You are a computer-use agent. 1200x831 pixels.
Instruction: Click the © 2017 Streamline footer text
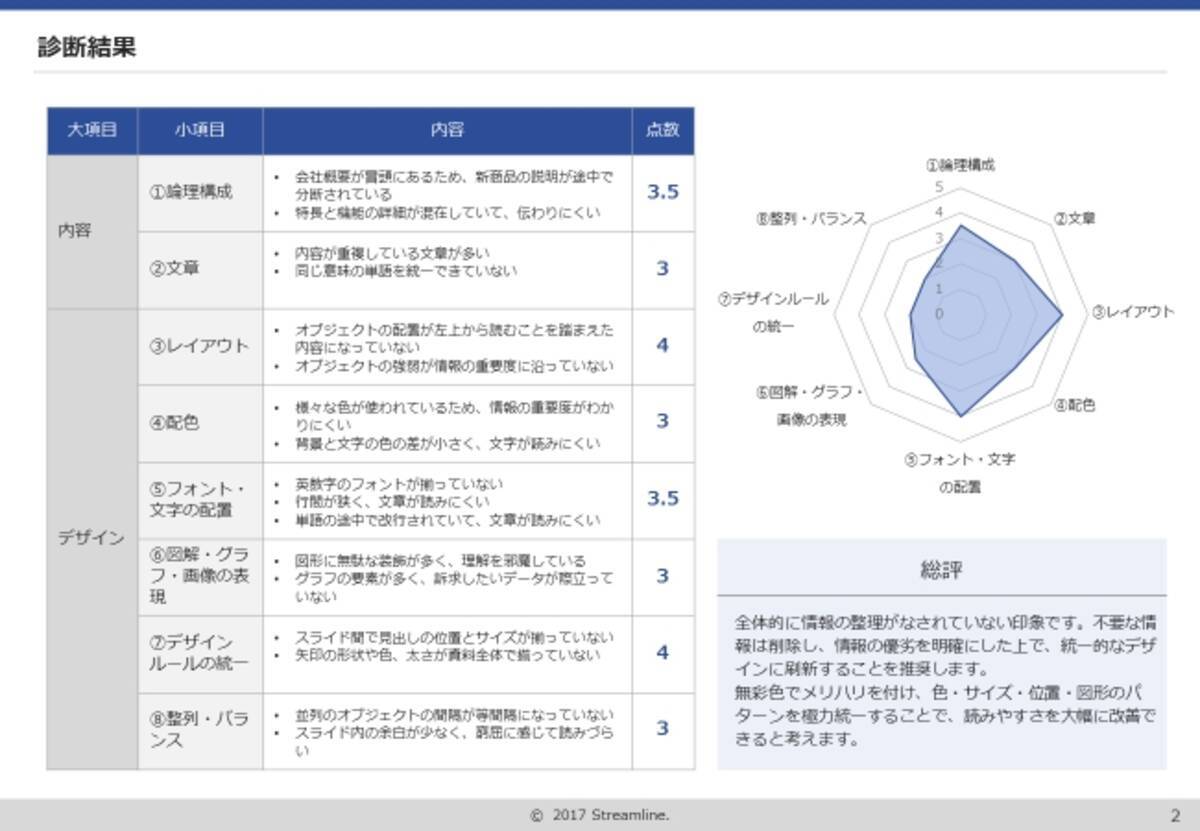[600, 815]
